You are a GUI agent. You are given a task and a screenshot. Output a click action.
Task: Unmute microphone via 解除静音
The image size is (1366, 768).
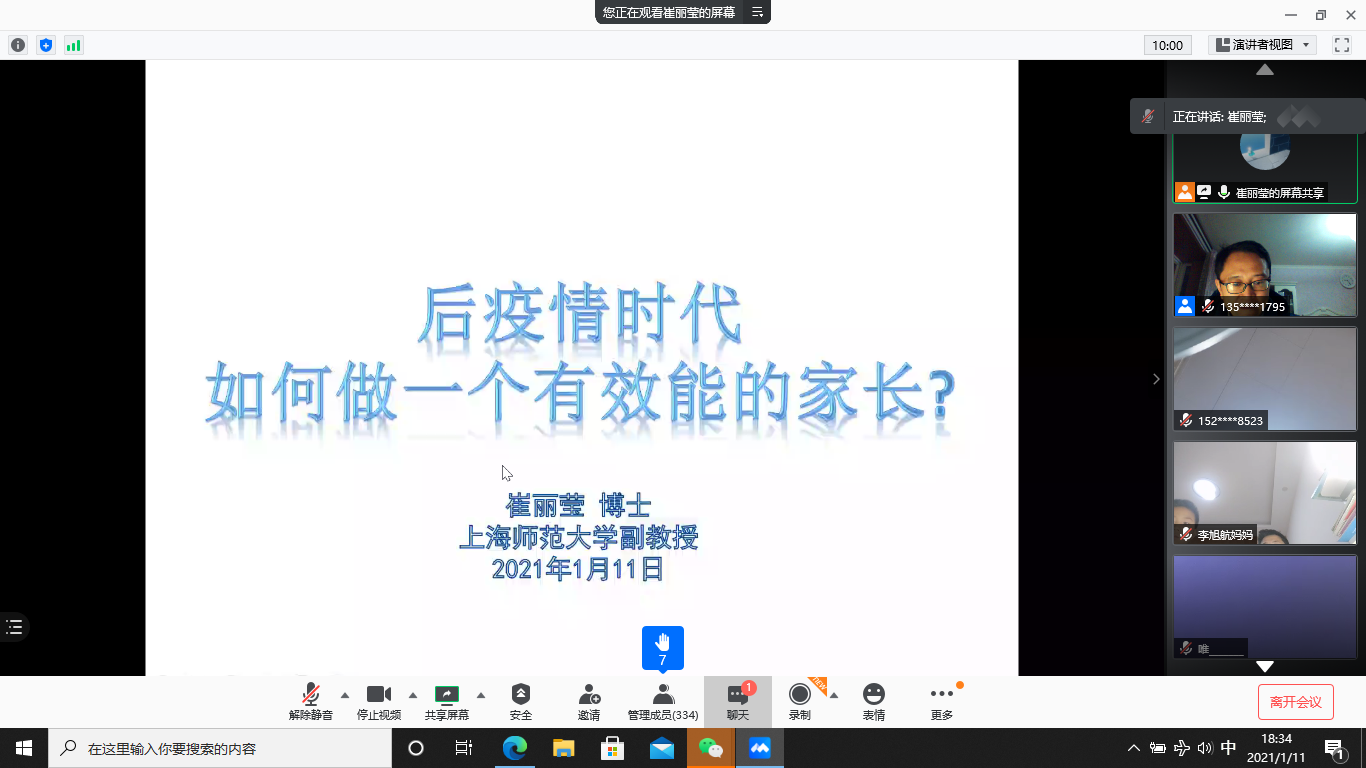click(311, 701)
